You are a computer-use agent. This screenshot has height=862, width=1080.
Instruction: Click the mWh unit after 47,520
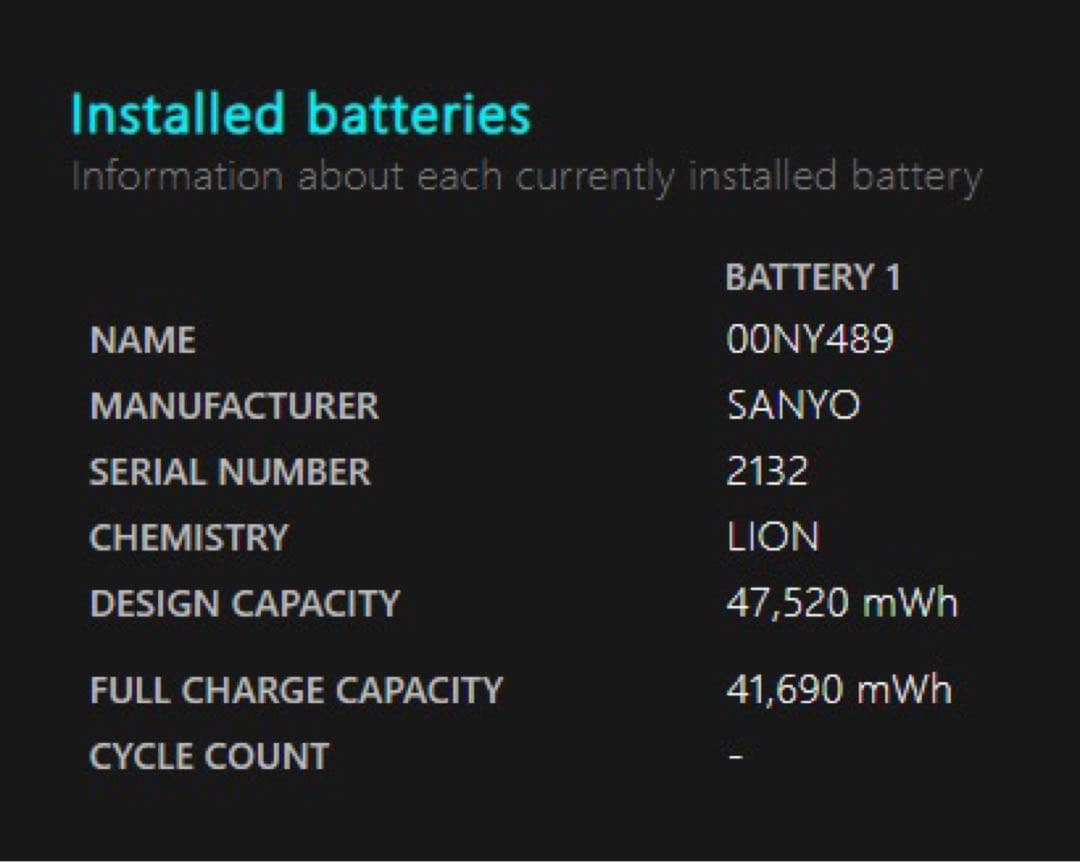(909, 603)
